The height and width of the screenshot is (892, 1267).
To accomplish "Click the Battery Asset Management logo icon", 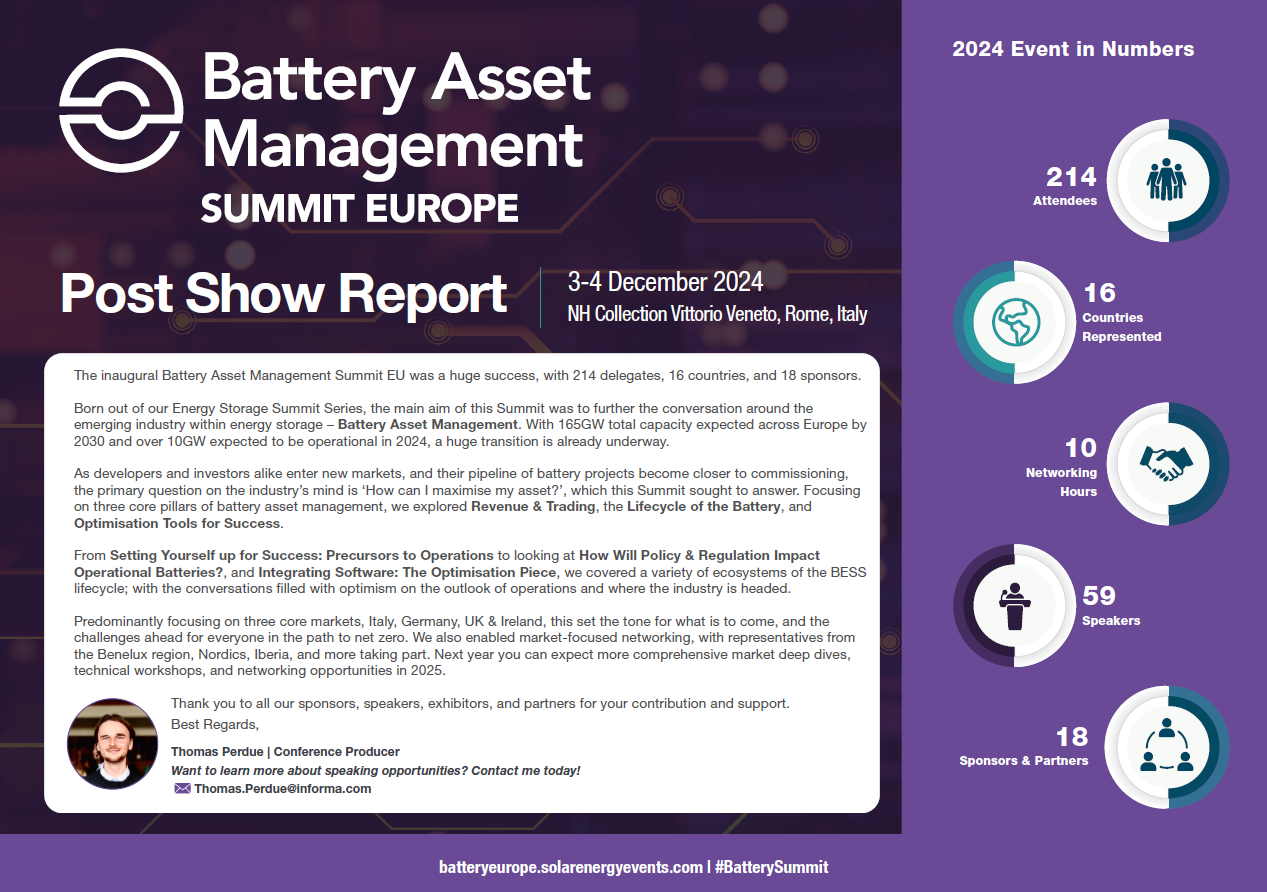I will click(122, 111).
